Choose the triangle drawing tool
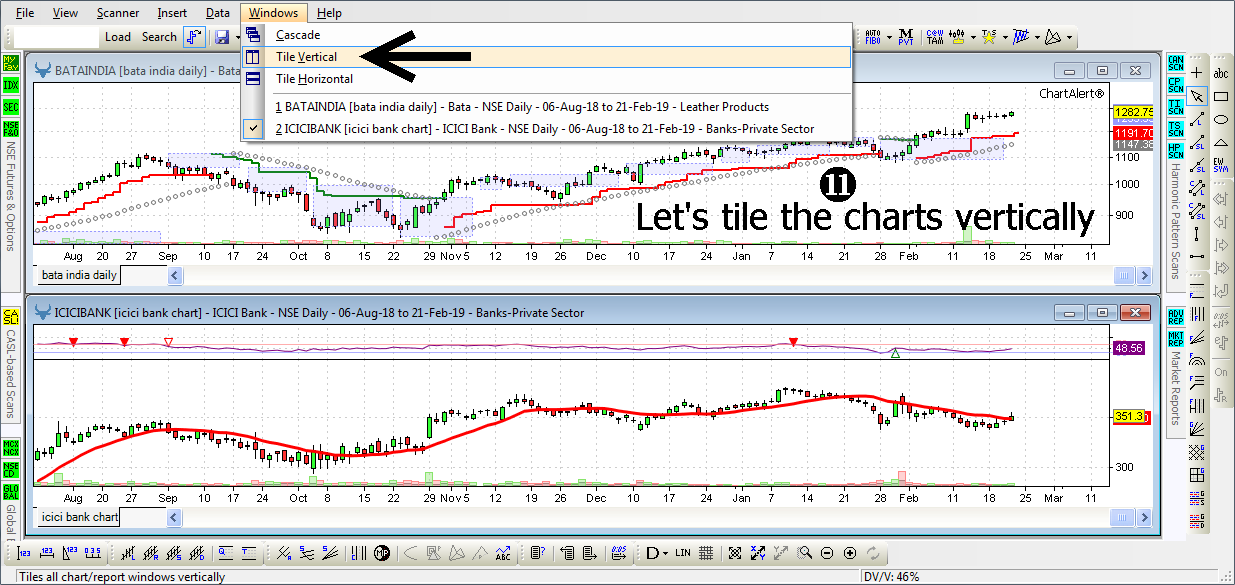The height and width of the screenshot is (585, 1235). pyautogui.click(x=1221, y=142)
